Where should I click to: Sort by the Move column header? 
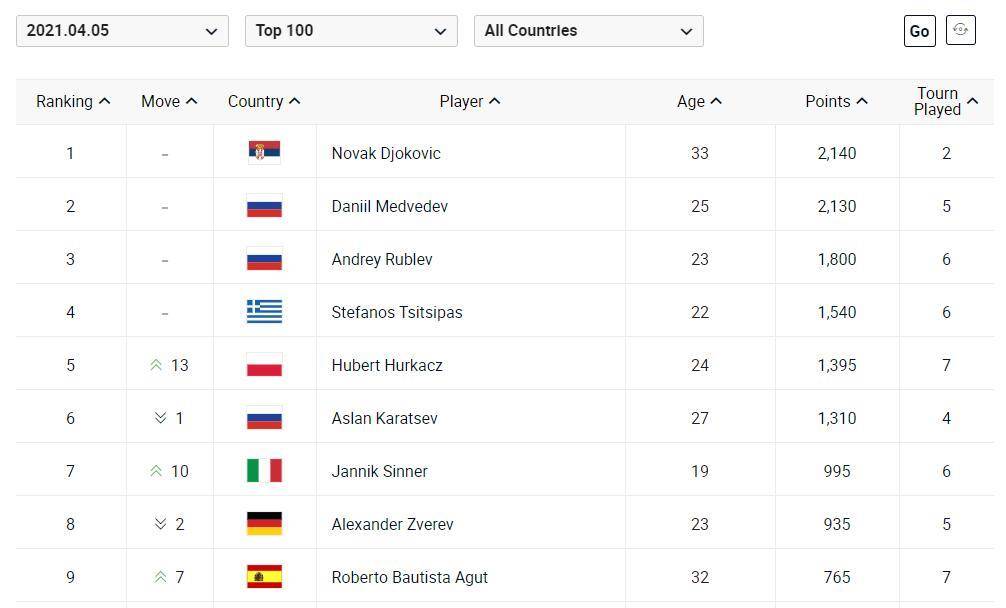(x=169, y=101)
